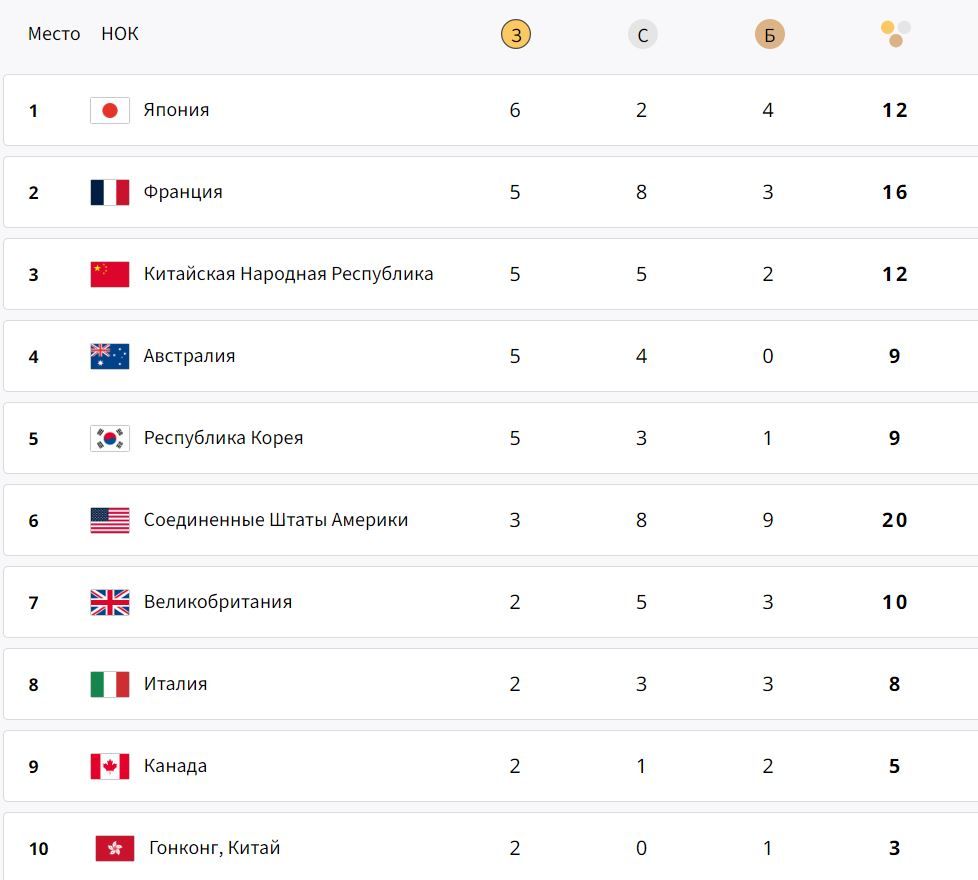Screen dimensions: 978x880
Task: Click the bronze medal header icon
Action: [767, 33]
